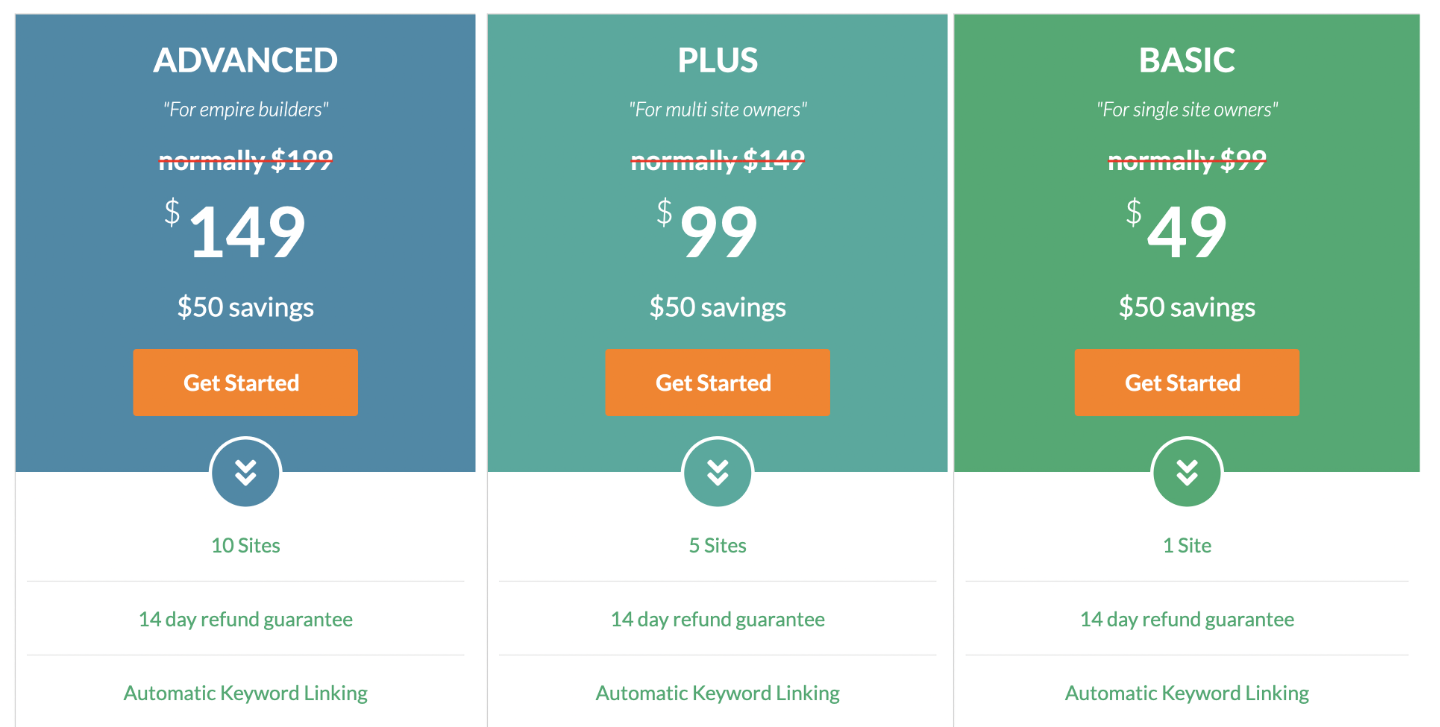Click the 10 Sites feature text
Screen dimensions: 1440x727
tap(245, 545)
